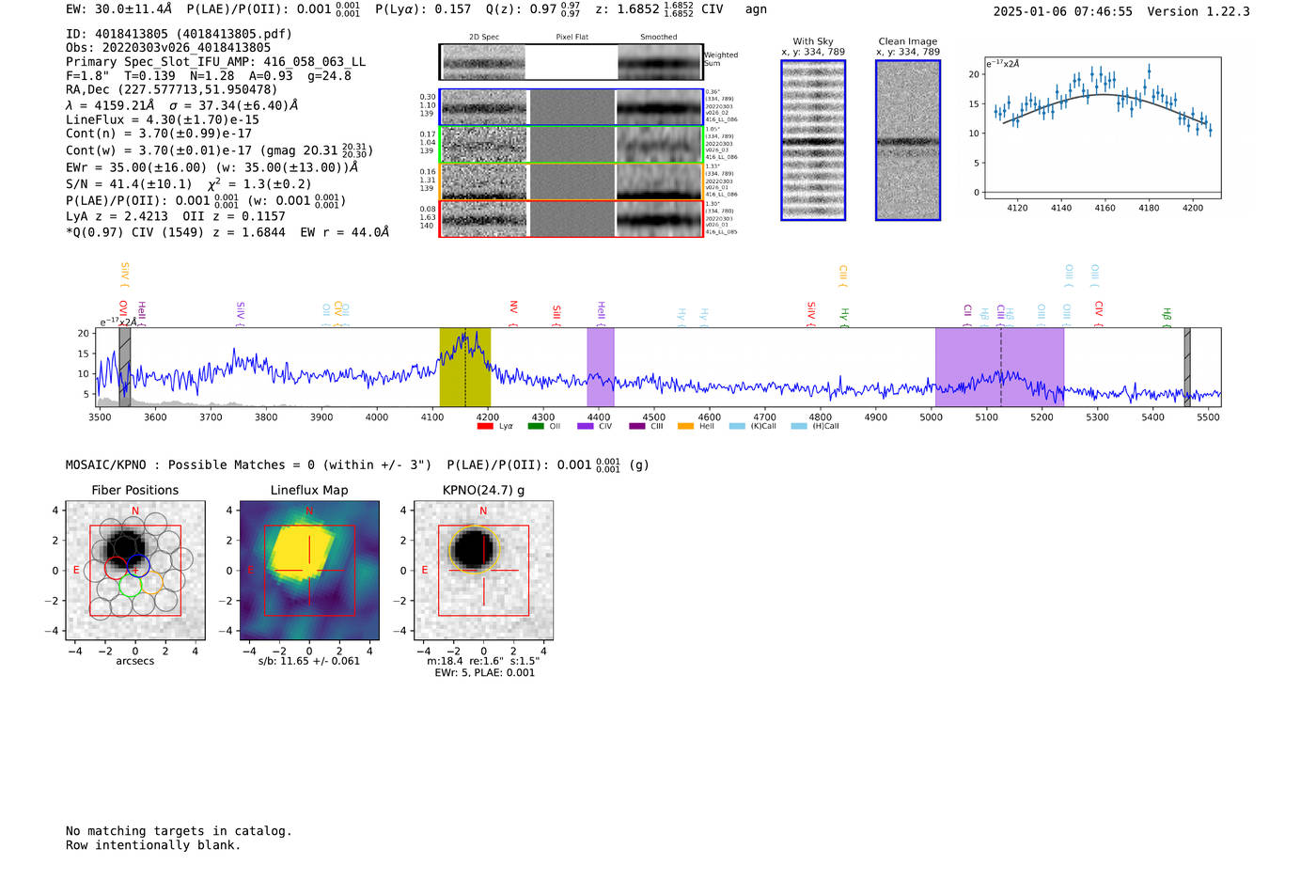This screenshot has height=896, width=1316.
Task: Open the Gaussian line fit plot
Action: (x=1102, y=127)
